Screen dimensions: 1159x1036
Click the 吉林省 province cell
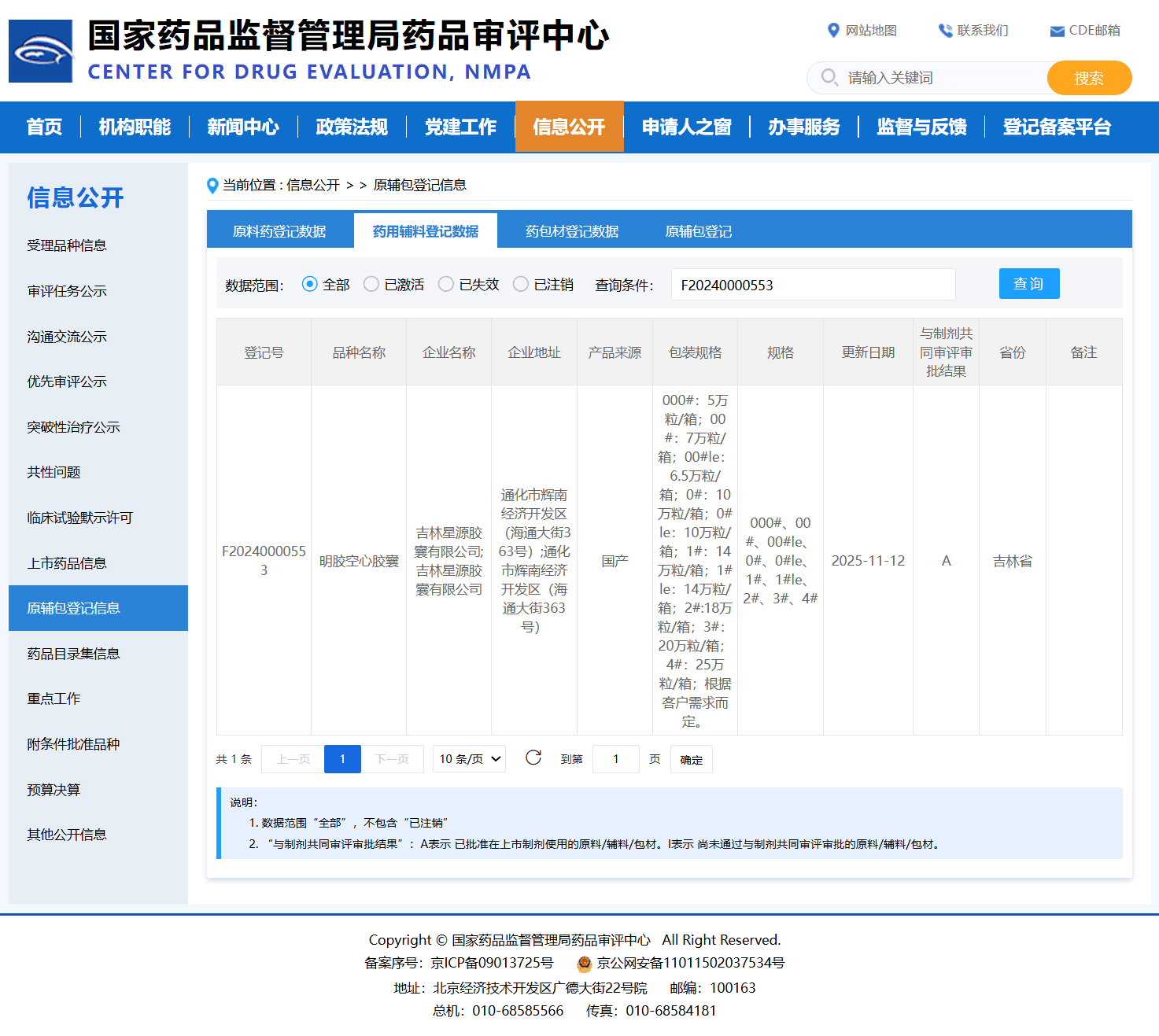click(x=1013, y=561)
